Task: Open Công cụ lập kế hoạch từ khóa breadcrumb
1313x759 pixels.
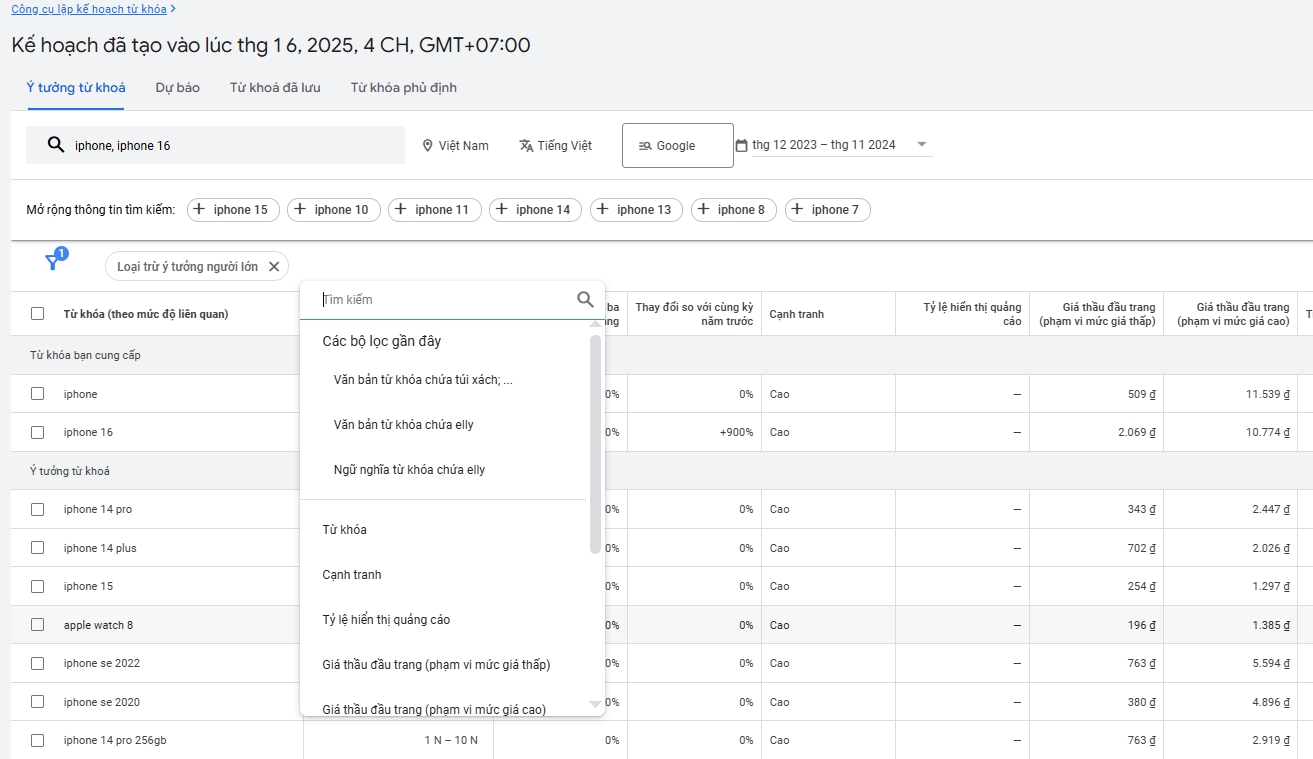Action: (x=89, y=8)
